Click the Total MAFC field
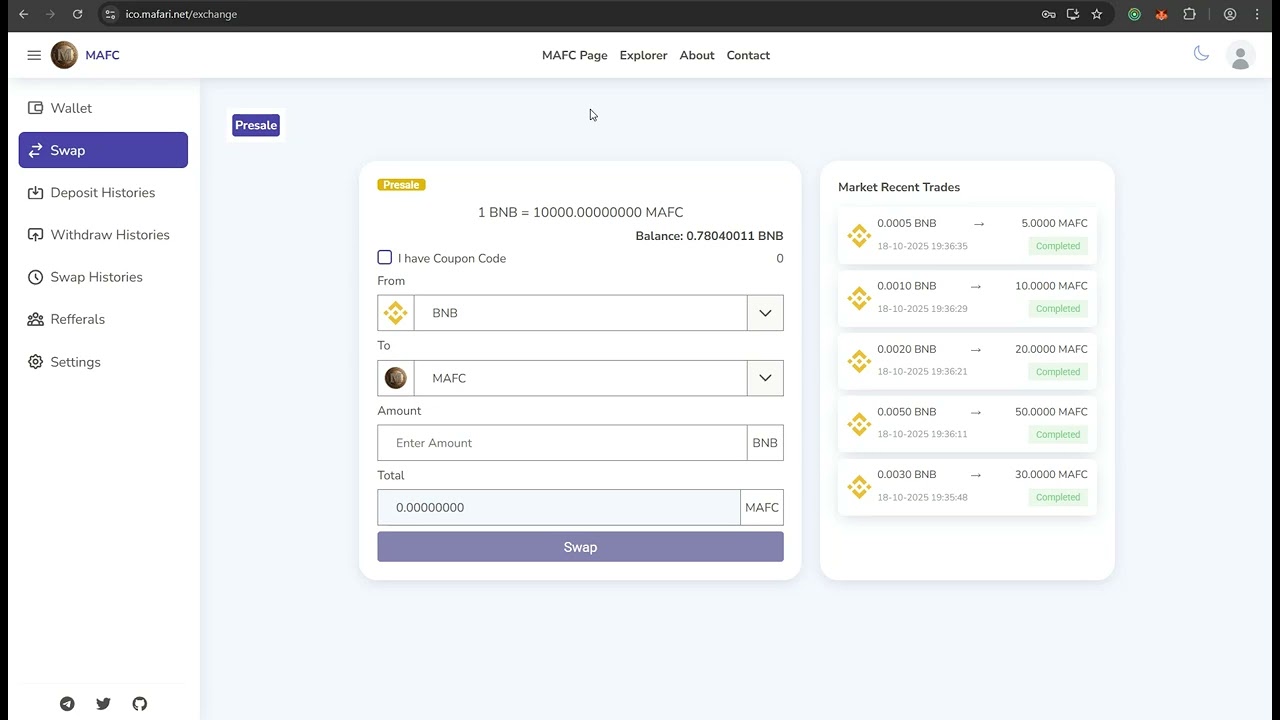Viewport: 1280px width, 720px height. coord(559,507)
